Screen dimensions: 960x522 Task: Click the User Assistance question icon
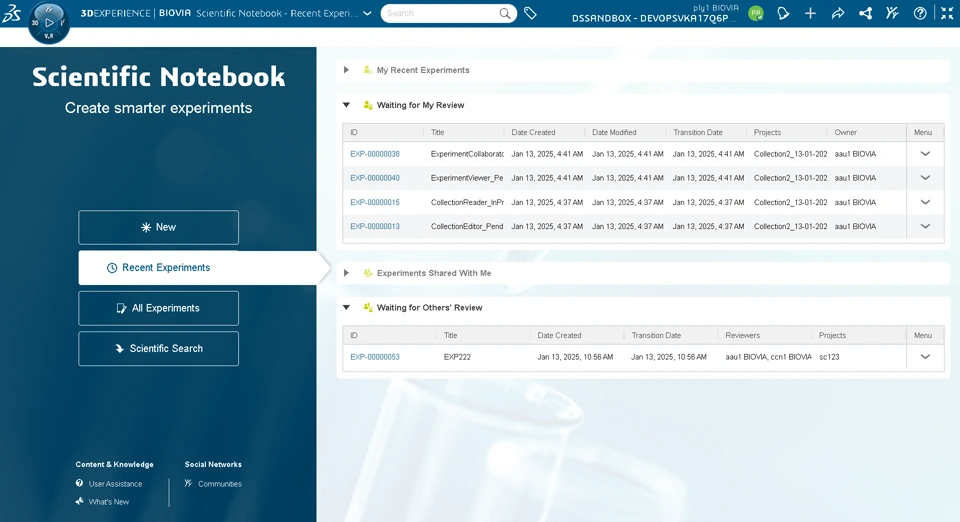pos(80,483)
